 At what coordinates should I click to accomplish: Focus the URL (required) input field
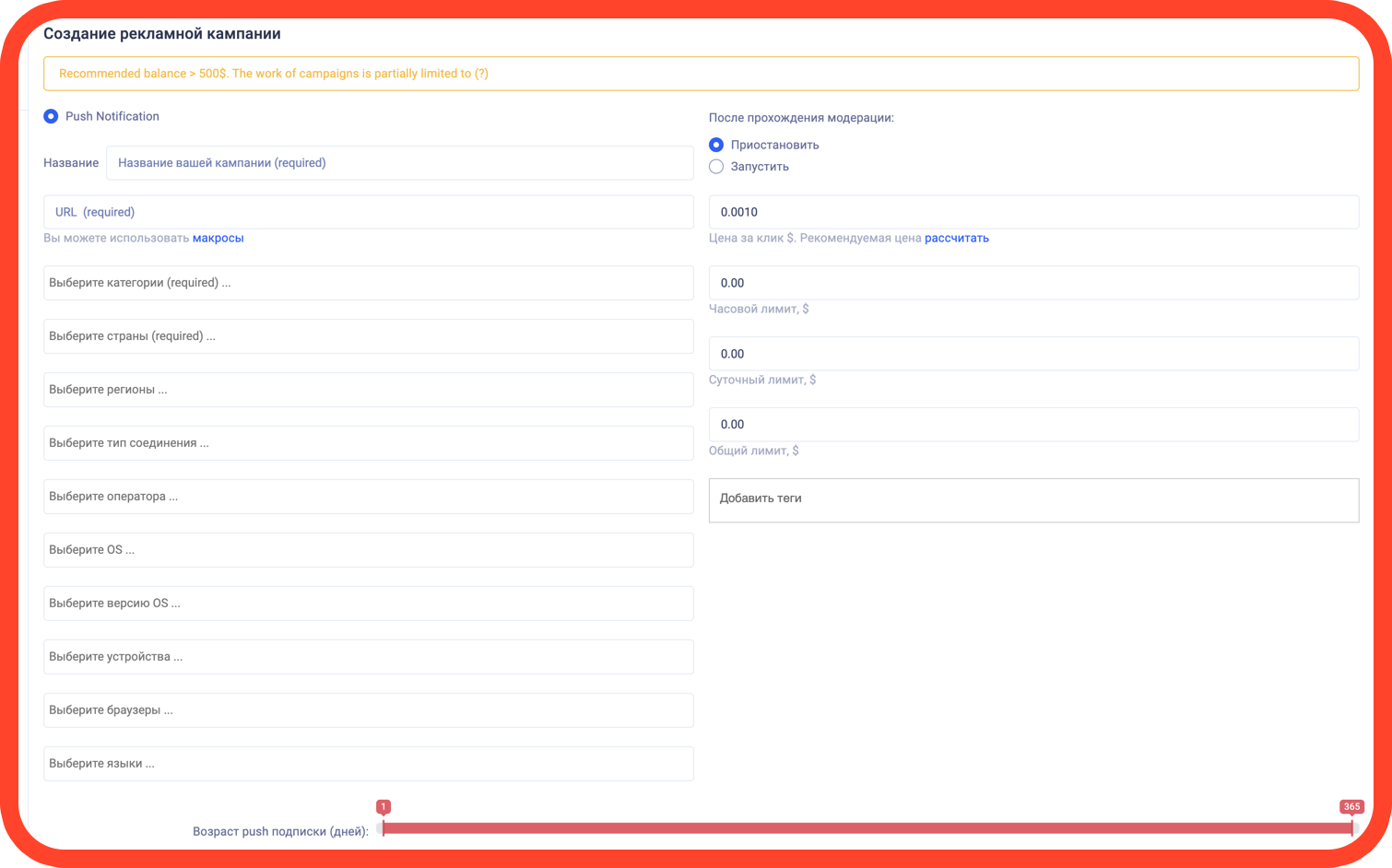click(369, 212)
